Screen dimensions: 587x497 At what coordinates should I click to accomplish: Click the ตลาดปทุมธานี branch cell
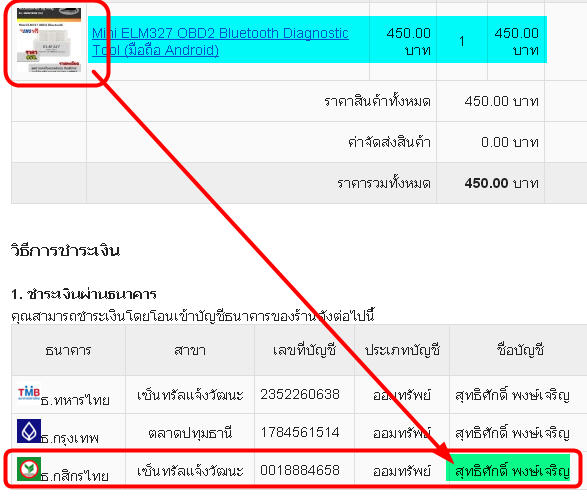click(190, 433)
